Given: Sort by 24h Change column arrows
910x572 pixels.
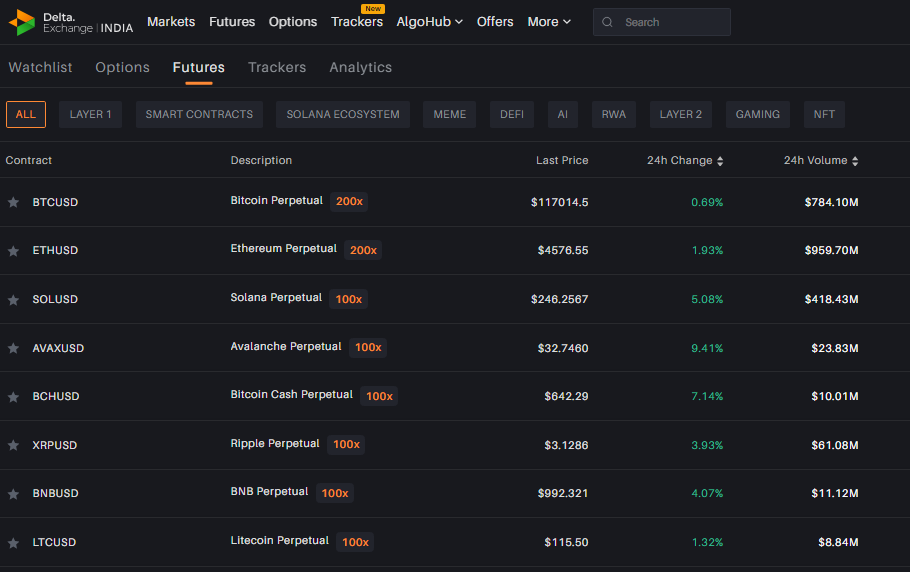Looking at the screenshot, I should pyautogui.click(x=720, y=161).
